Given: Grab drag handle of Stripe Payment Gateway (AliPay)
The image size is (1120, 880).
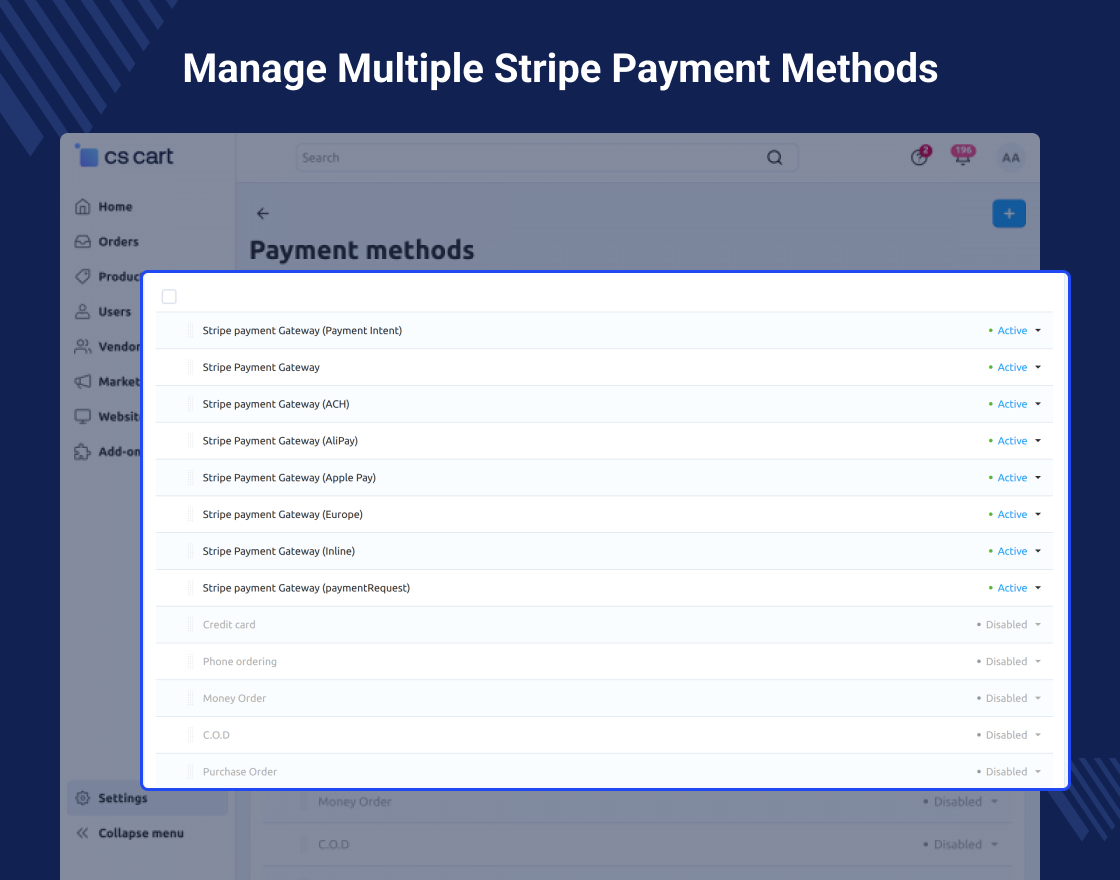Looking at the screenshot, I should [190, 441].
